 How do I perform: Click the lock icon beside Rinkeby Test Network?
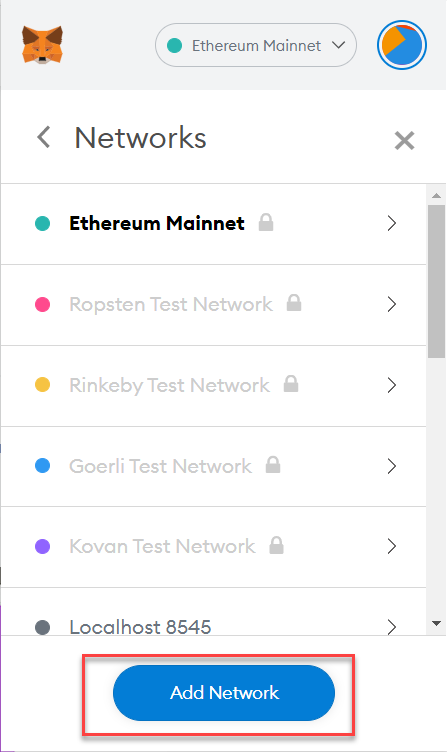pyautogui.click(x=291, y=384)
